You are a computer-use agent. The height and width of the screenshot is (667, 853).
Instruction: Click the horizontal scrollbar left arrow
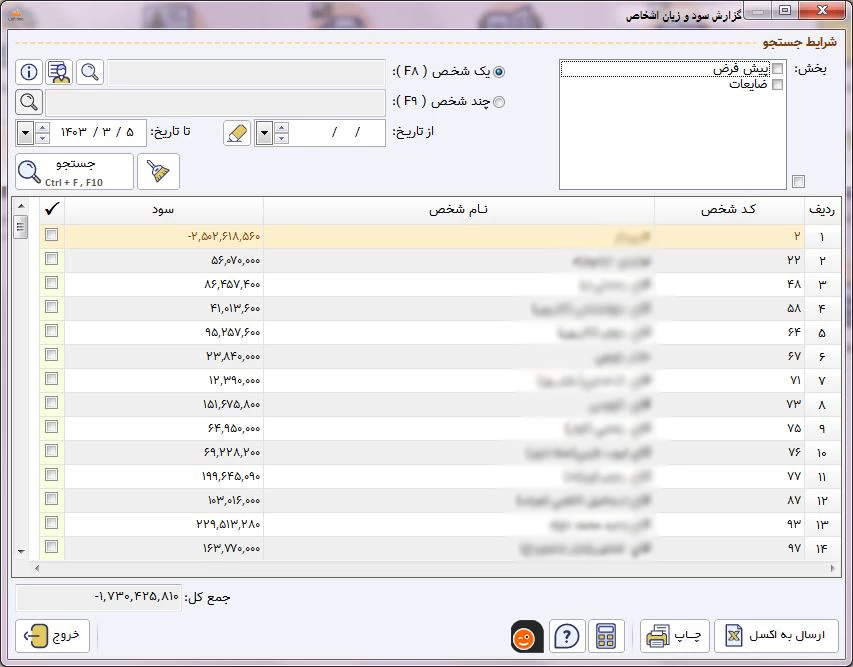tap(36, 569)
